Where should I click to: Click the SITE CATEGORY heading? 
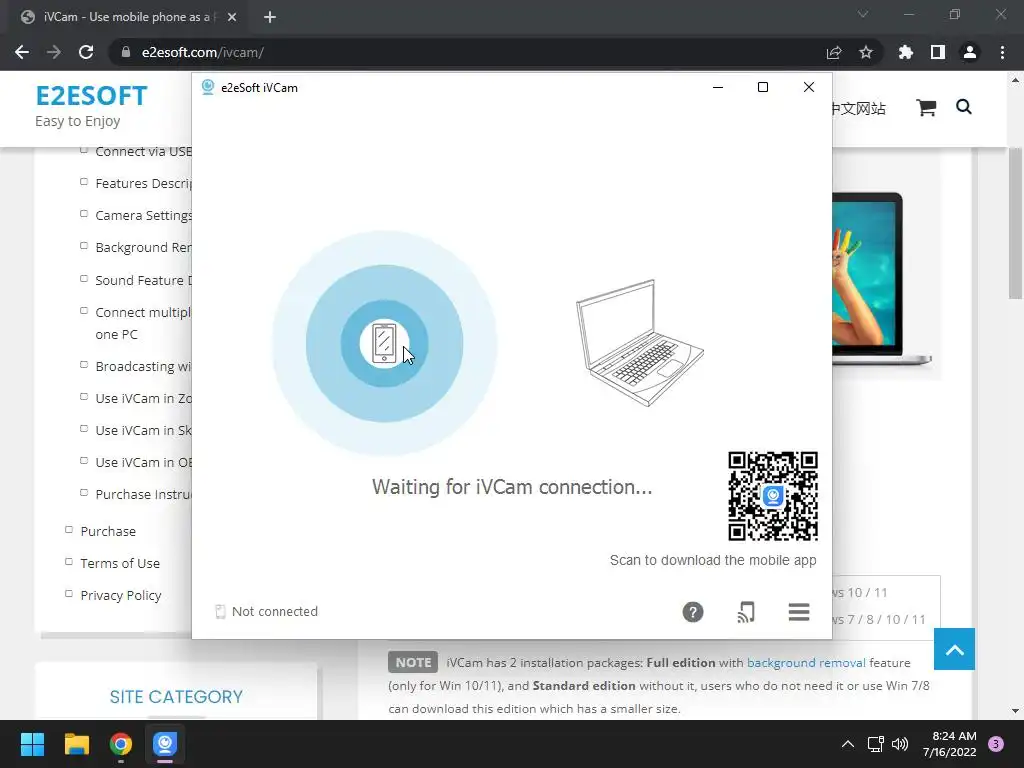pyautogui.click(x=176, y=697)
